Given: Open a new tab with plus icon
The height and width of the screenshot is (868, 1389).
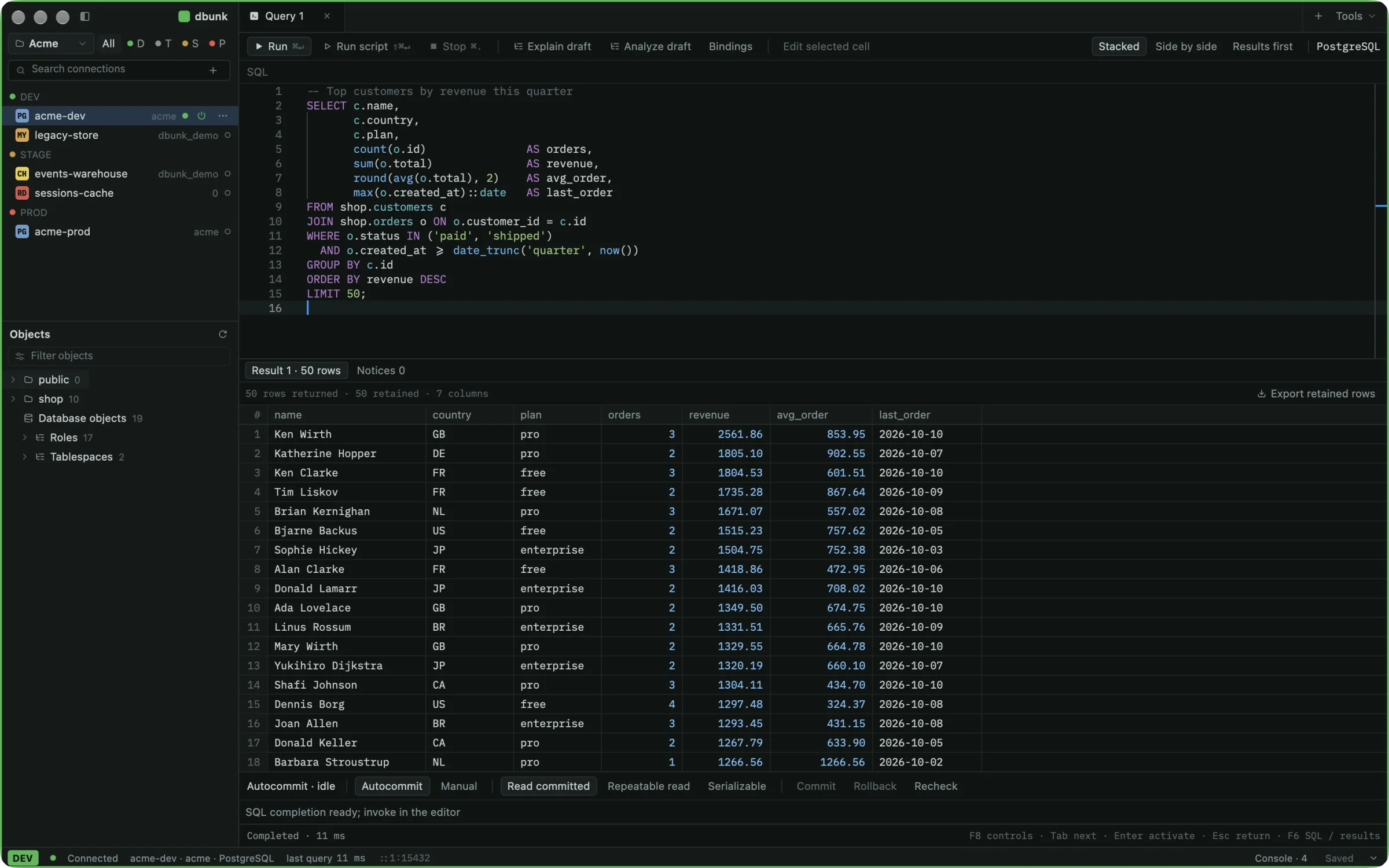Looking at the screenshot, I should (x=1318, y=16).
